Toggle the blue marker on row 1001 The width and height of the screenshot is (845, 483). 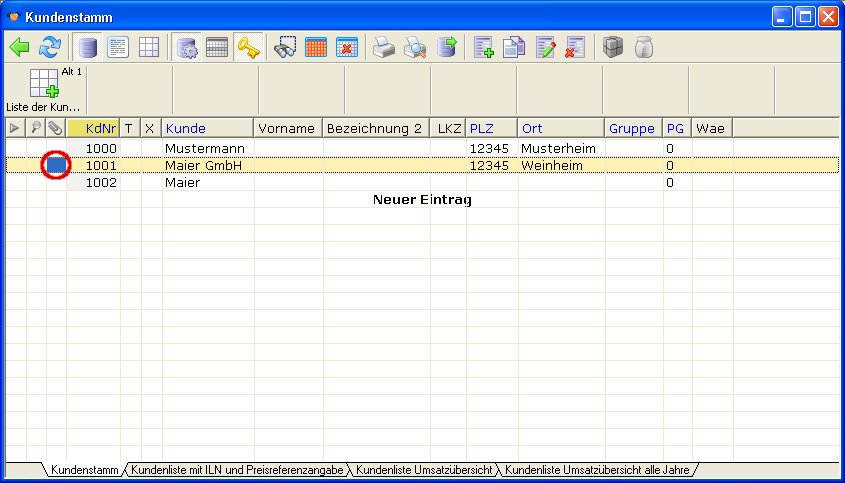[x=56, y=165]
